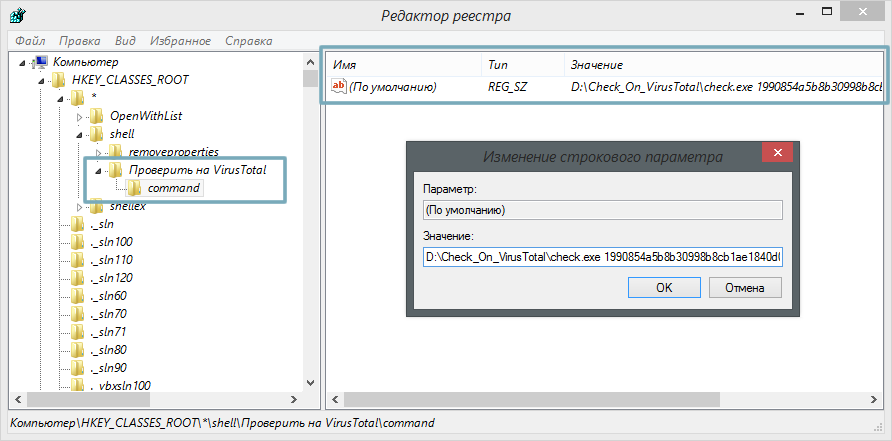The image size is (892, 441).
Task: Click the Проверить на VirusTotal tree label
Action: coord(197,170)
